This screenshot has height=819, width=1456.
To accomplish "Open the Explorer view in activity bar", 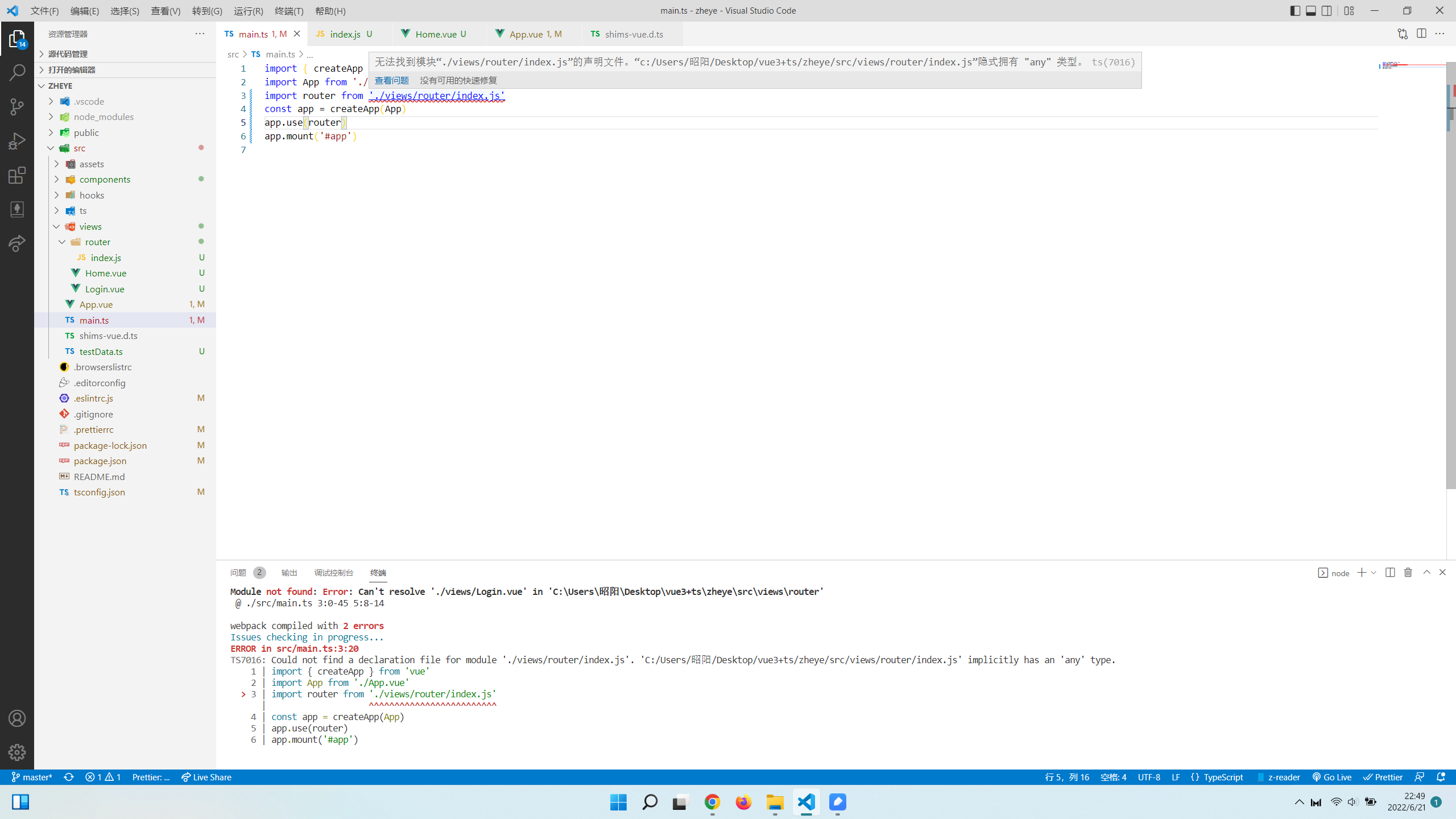I will click(x=17, y=39).
